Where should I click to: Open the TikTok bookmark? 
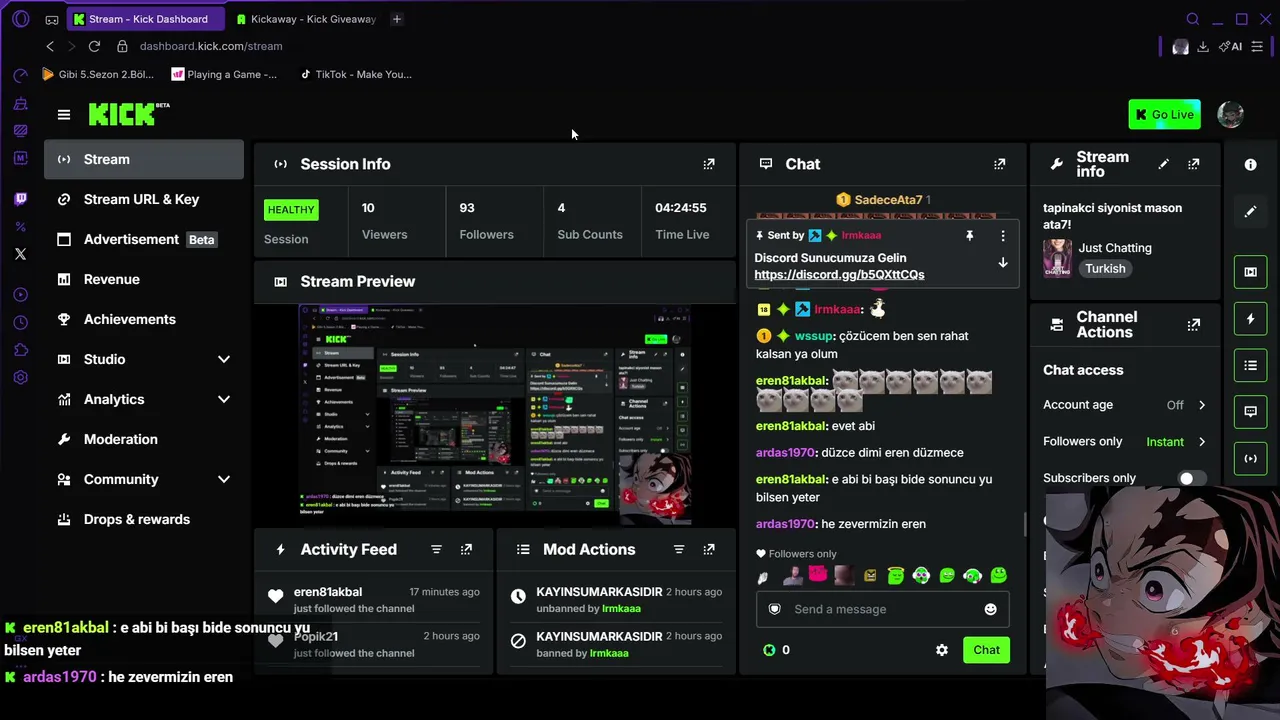(356, 74)
